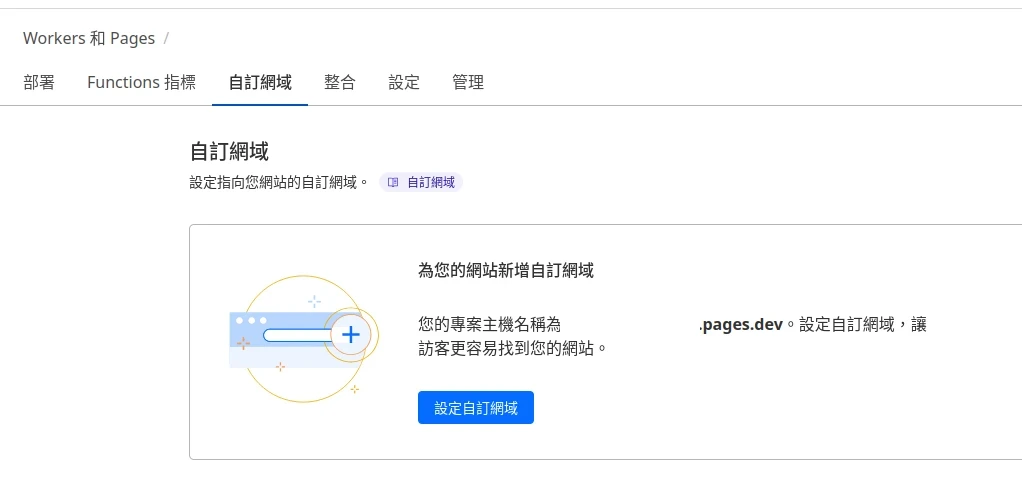Image resolution: width=1022 pixels, height=502 pixels.
Task: Switch to the 管理 tab
Action: (468, 83)
